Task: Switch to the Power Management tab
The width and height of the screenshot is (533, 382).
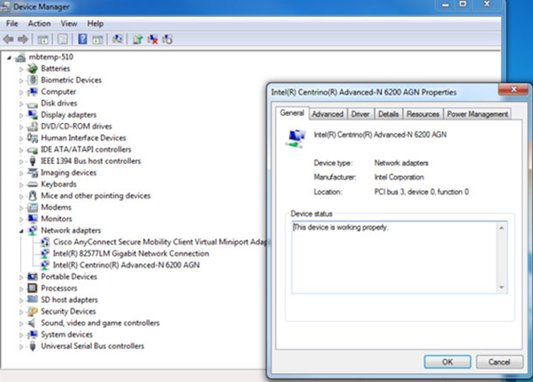Action: [477, 114]
